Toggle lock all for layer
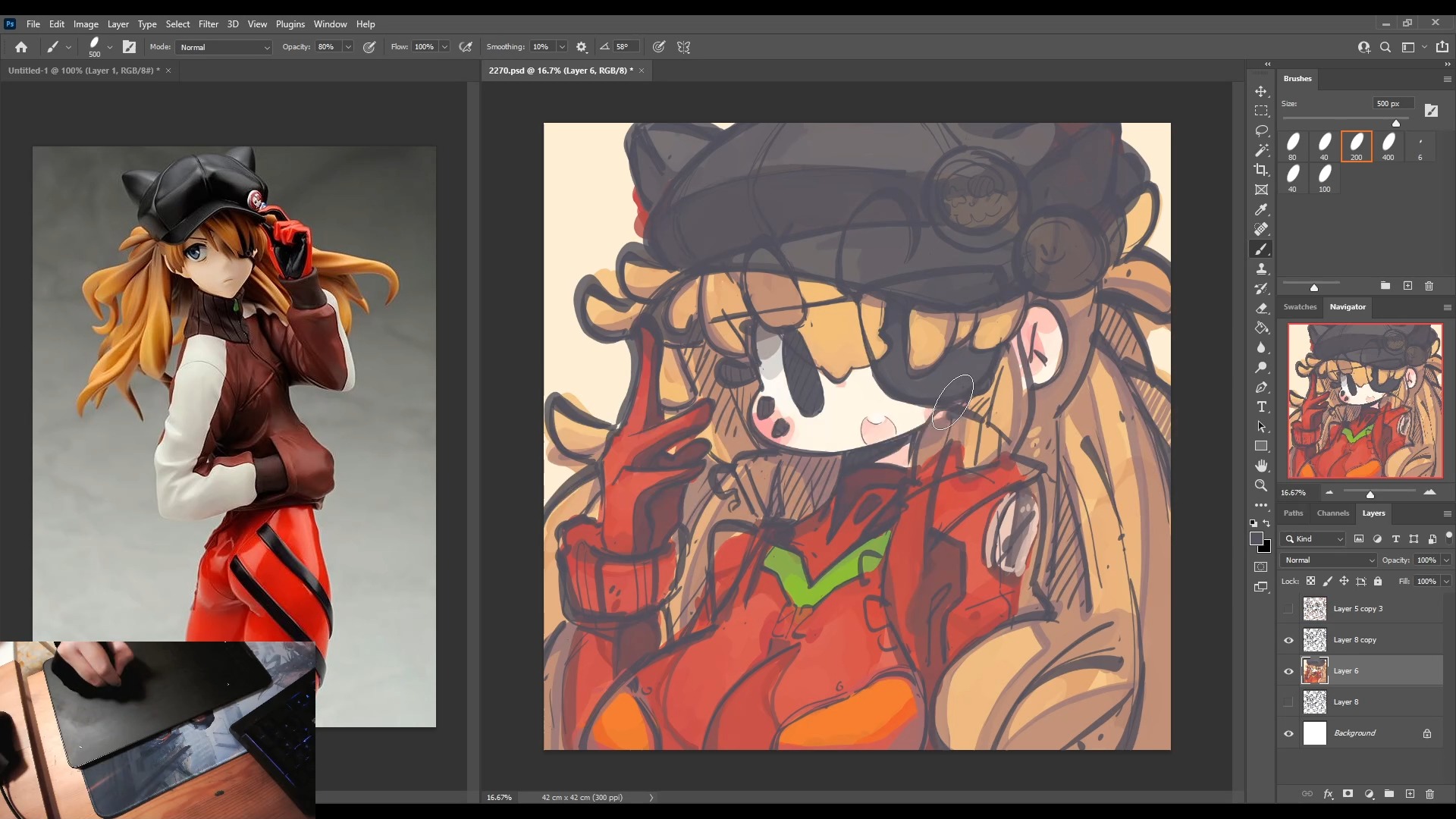Screen dimensions: 1456x819 click(1378, 582)
